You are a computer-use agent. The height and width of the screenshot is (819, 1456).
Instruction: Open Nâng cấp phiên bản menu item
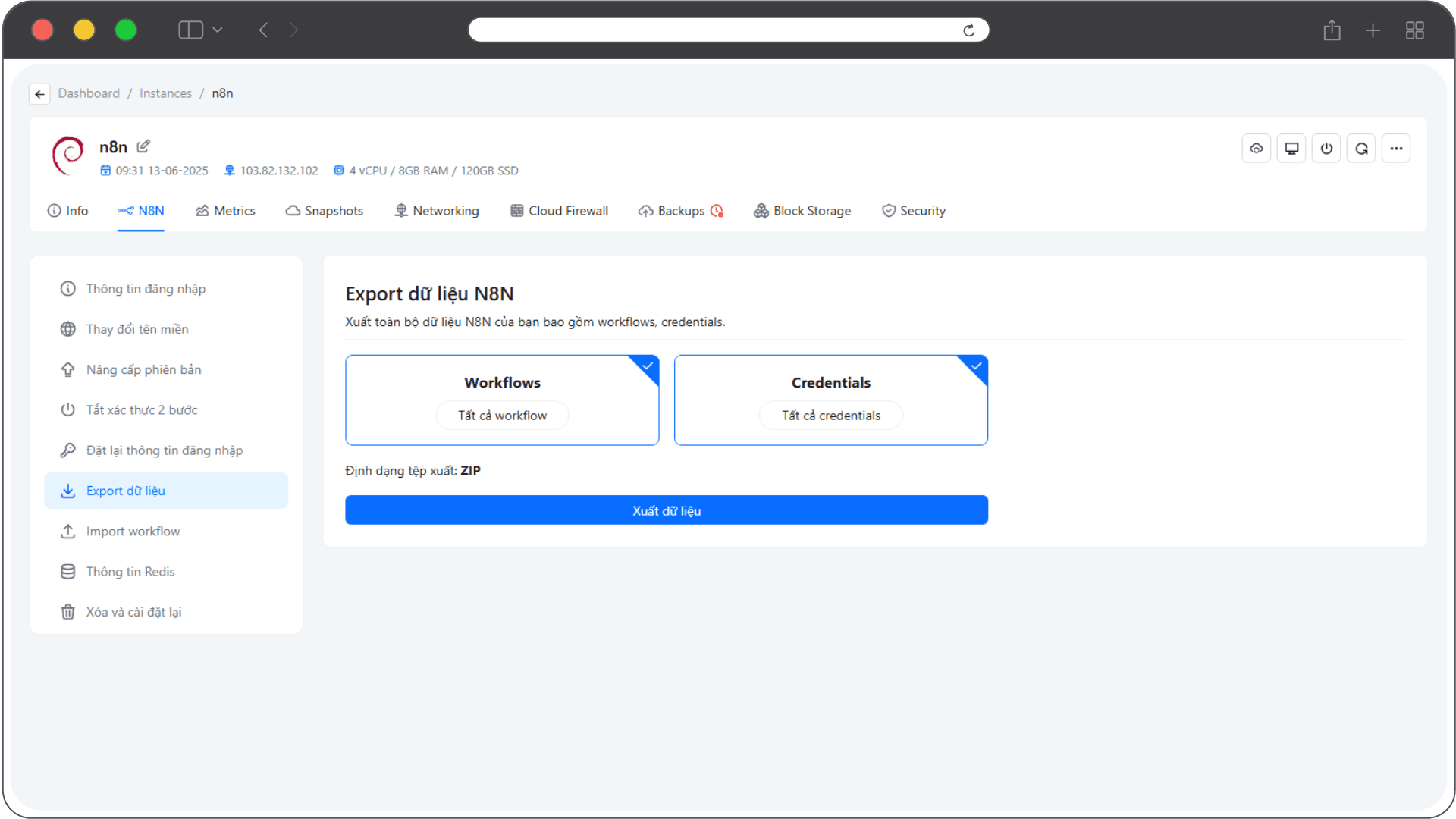click(166, 369)
